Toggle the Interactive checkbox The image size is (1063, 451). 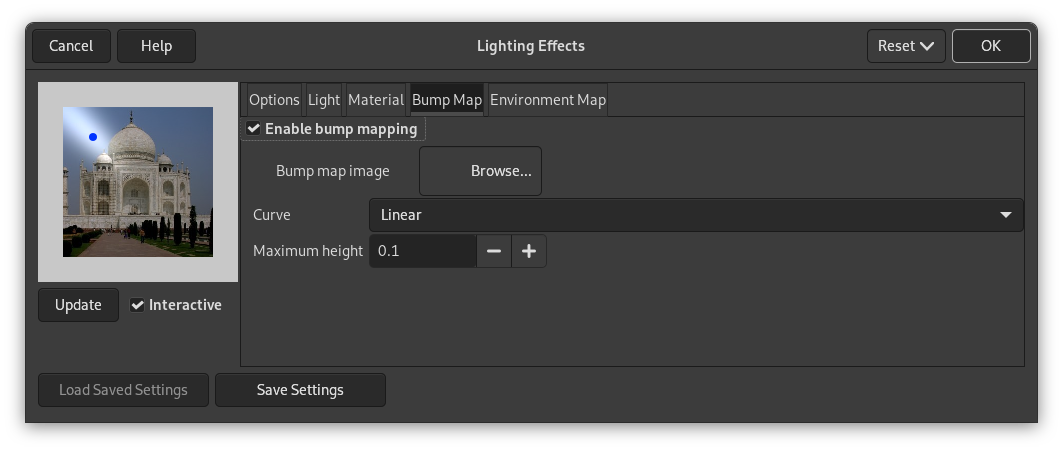[x=138, y=305]
